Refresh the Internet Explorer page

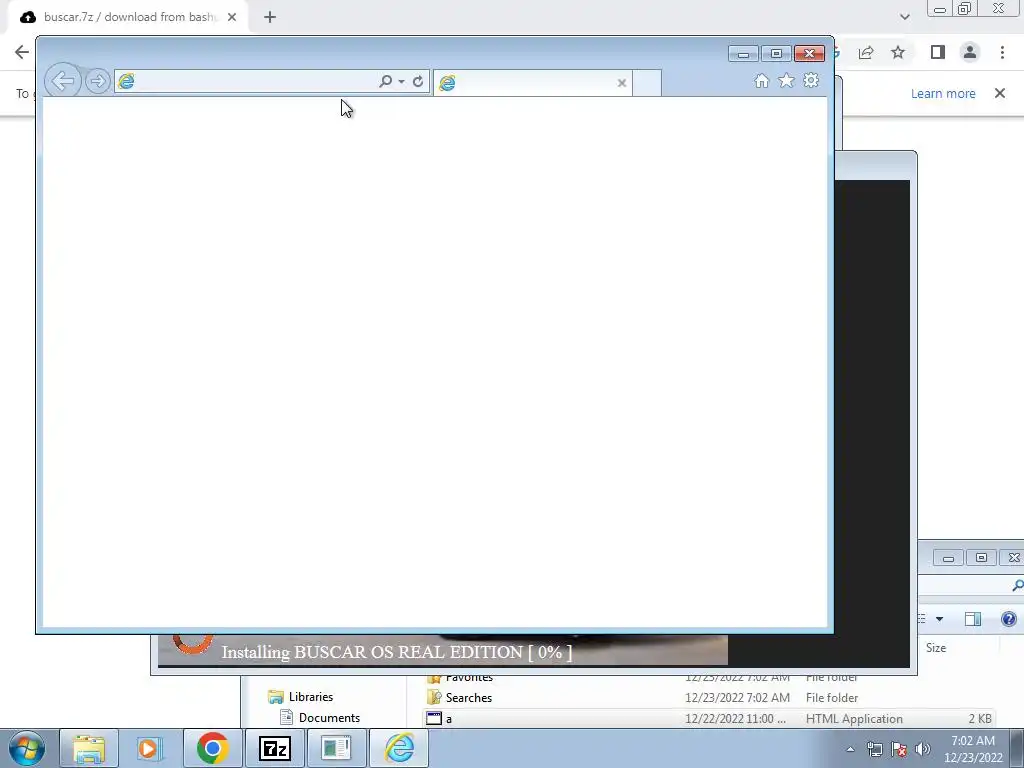418,82
